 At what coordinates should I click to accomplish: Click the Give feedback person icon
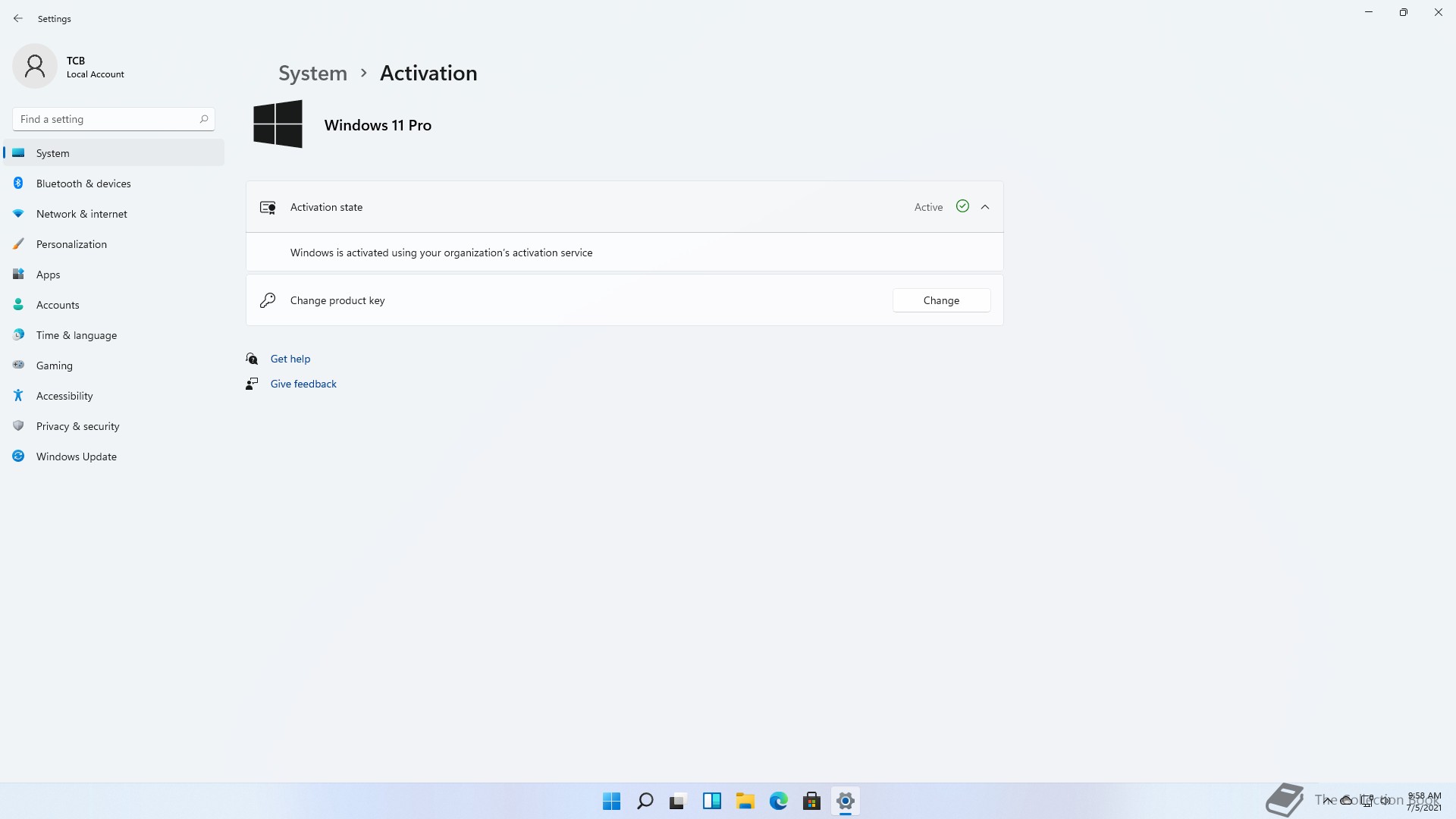252,384
